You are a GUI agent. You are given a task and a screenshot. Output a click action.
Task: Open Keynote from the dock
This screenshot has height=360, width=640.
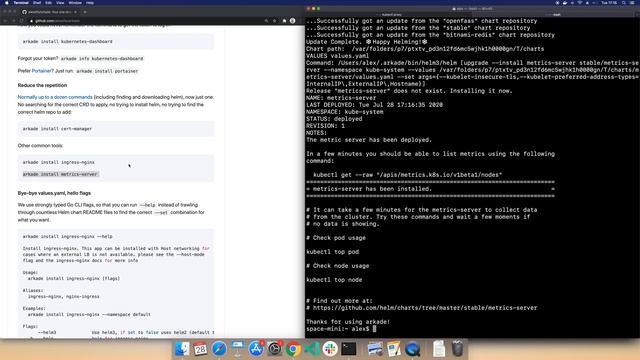click(238, 349)
